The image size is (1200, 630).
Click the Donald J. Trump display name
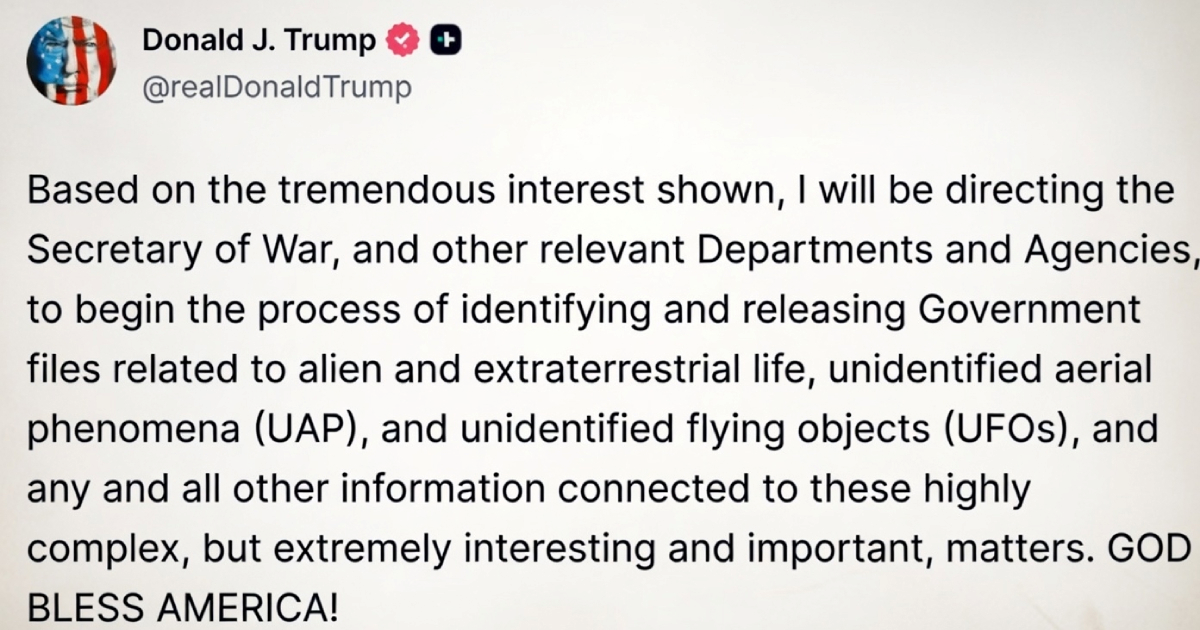(260, 41)
